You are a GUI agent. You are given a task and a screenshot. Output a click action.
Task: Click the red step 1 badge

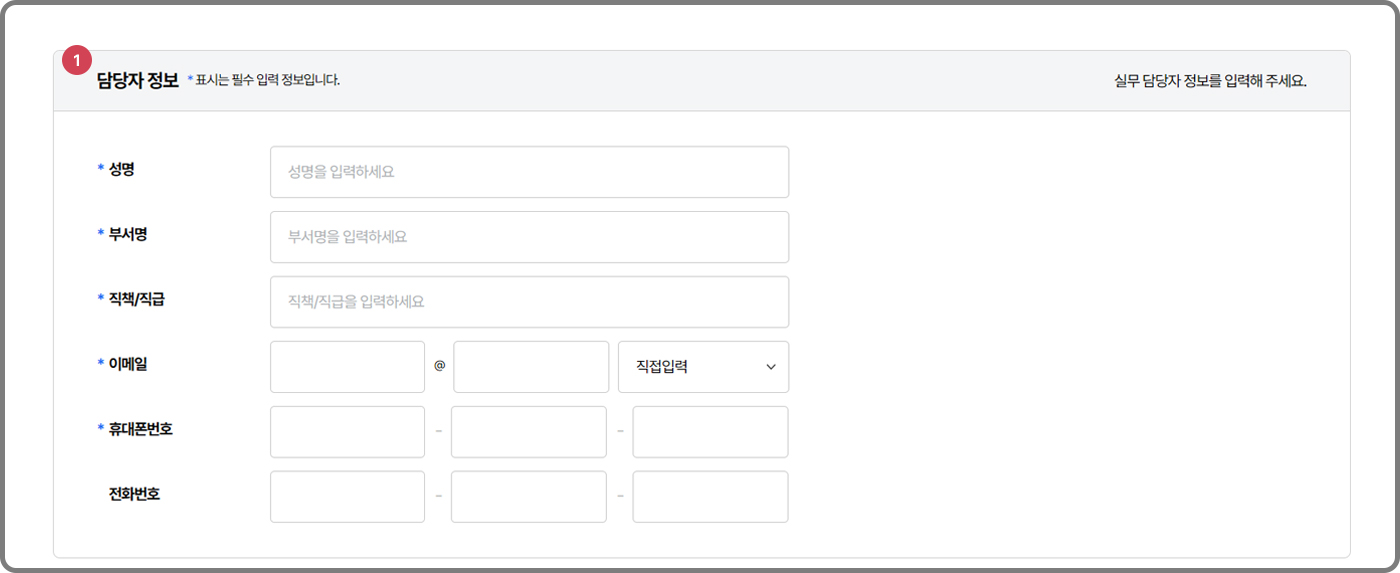click(x=77, y=61)
